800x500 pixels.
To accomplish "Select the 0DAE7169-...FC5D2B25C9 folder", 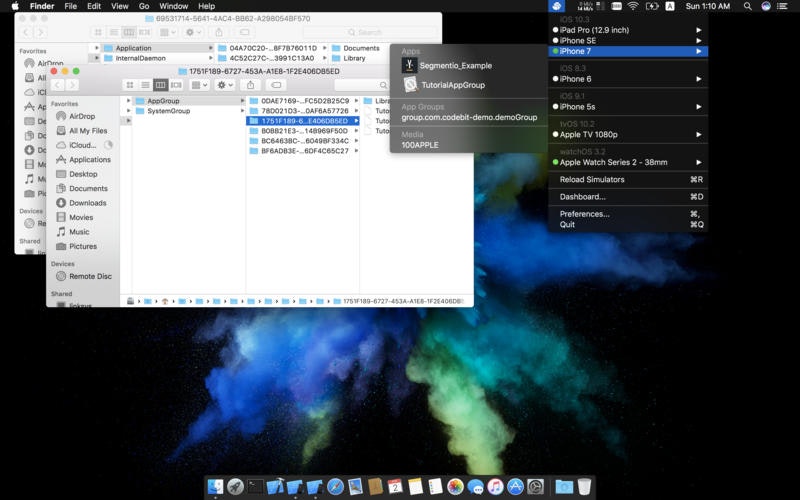I will pos(303,101).
